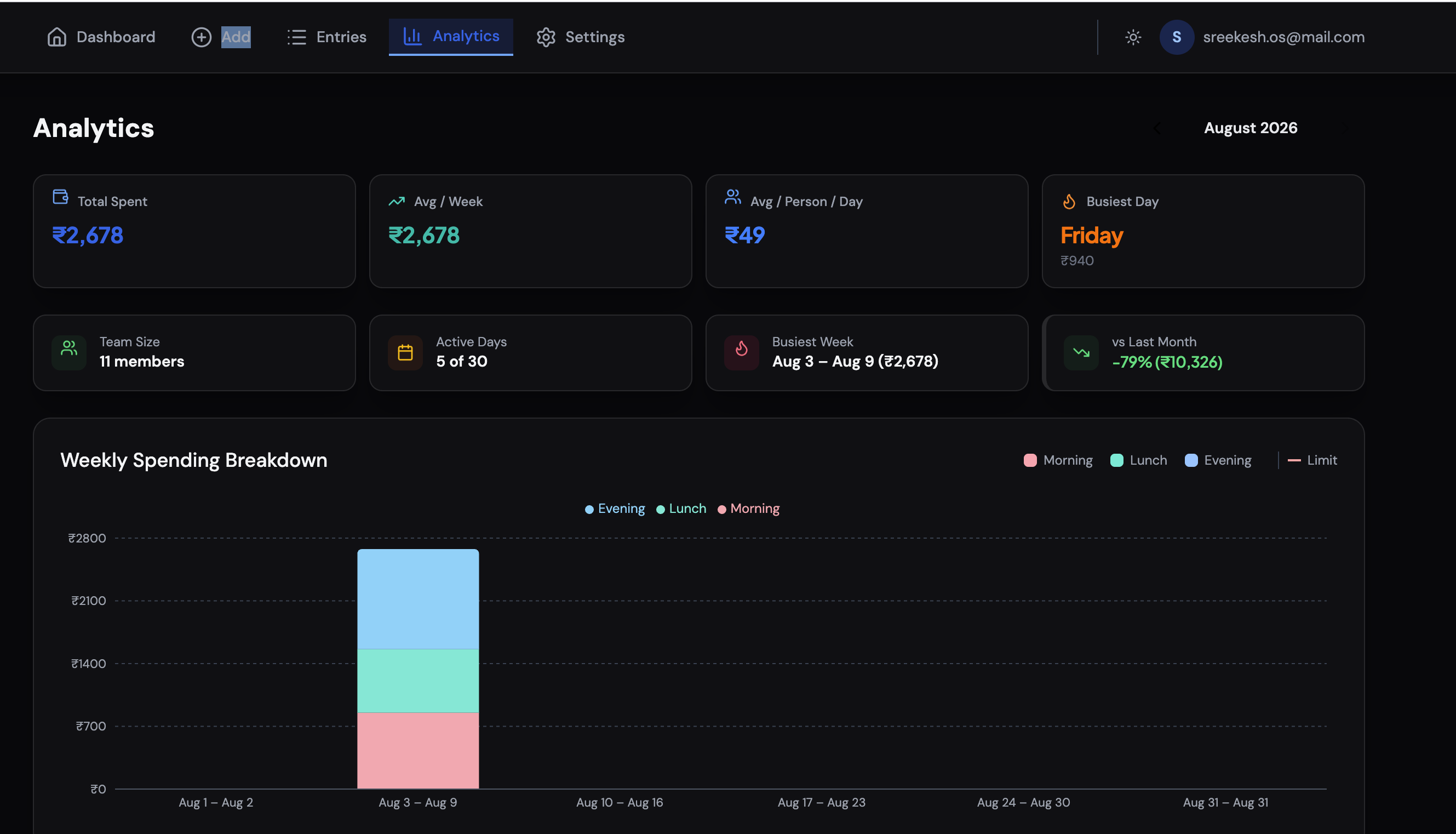Click the wallet icon beside Total Spent
Image resolution: width=1456 pixels, height=834 pixels.
coord(61,197)
